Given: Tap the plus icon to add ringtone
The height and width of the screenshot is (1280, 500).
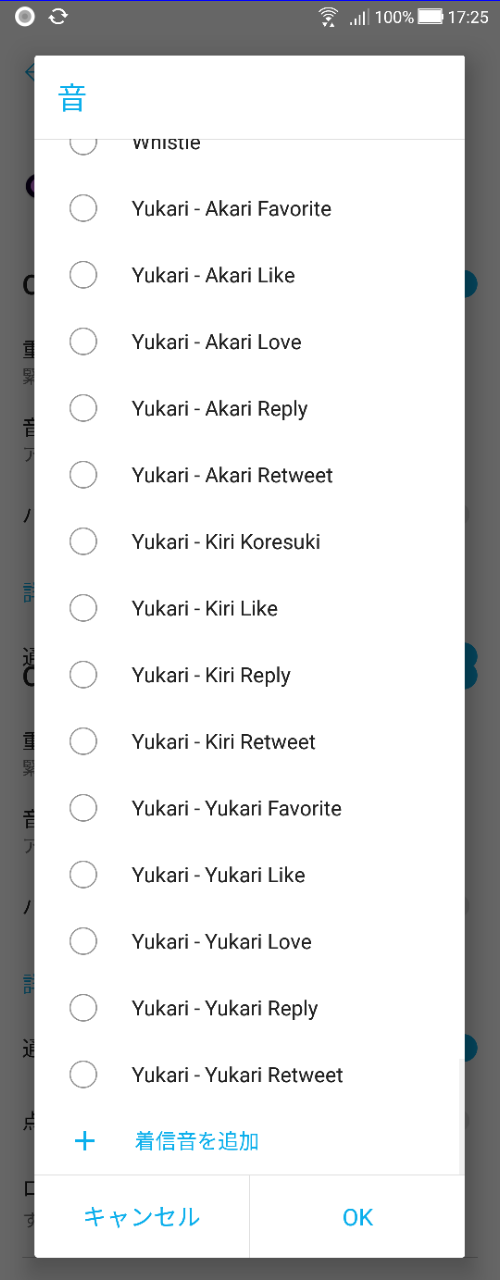Looking at the screenshot, I should pos(85,1141).
